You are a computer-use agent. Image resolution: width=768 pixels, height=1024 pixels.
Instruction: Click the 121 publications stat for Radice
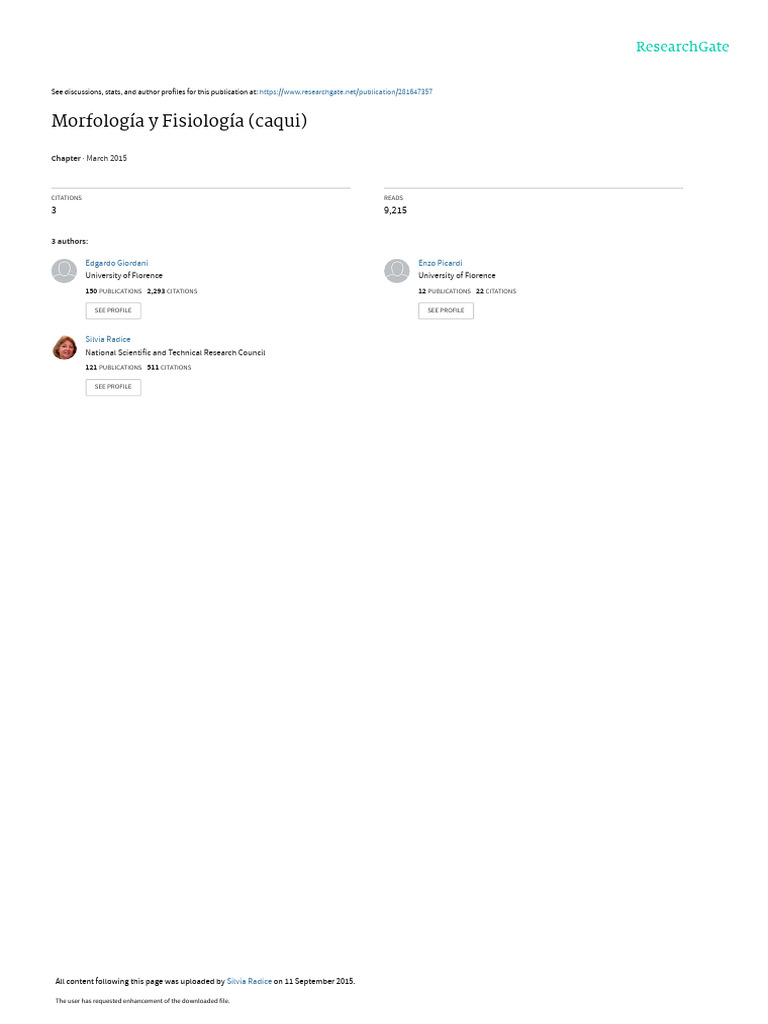[113, 368]
